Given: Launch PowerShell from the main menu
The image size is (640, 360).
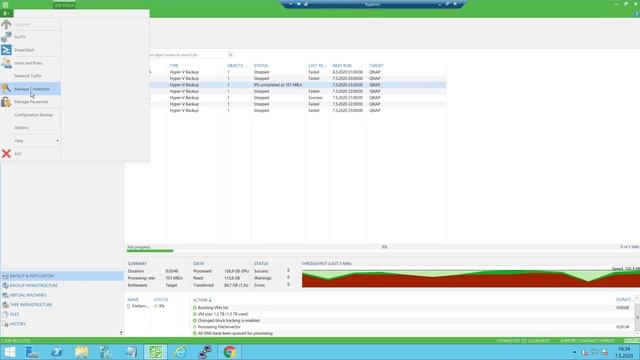Looking at the screenshot, I should (x=31, y=50).
